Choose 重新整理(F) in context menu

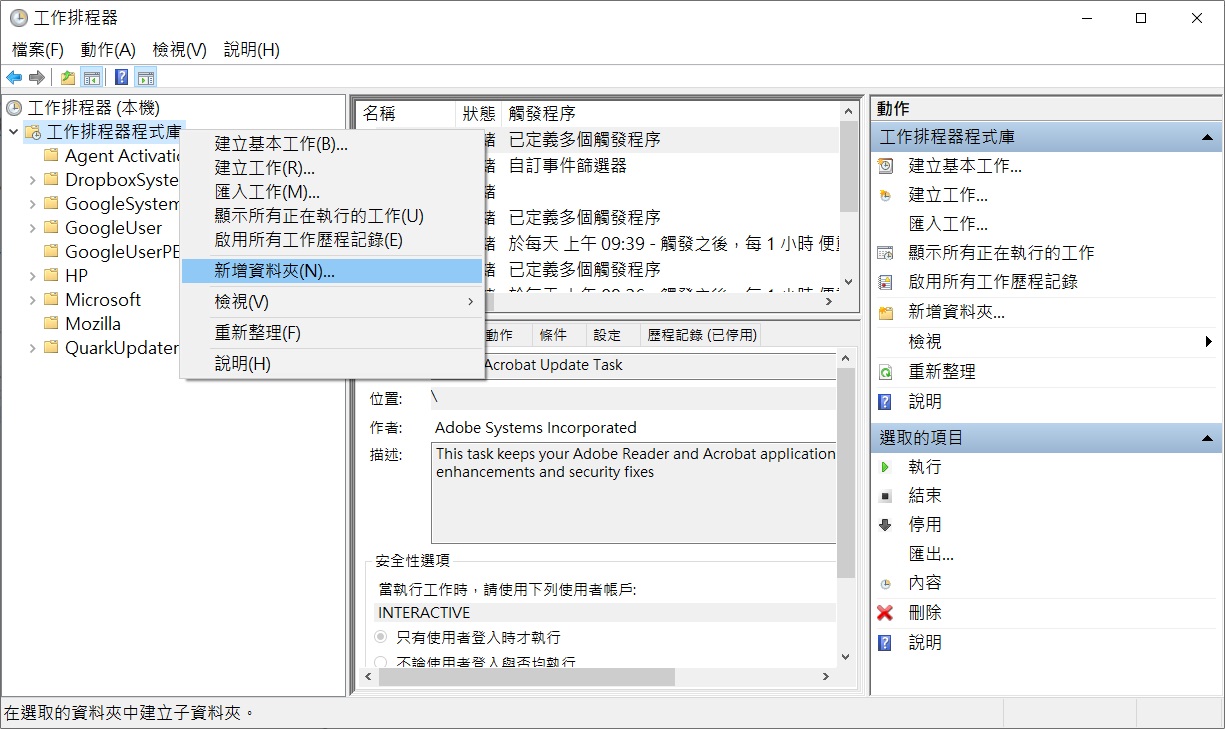(332, 332)
